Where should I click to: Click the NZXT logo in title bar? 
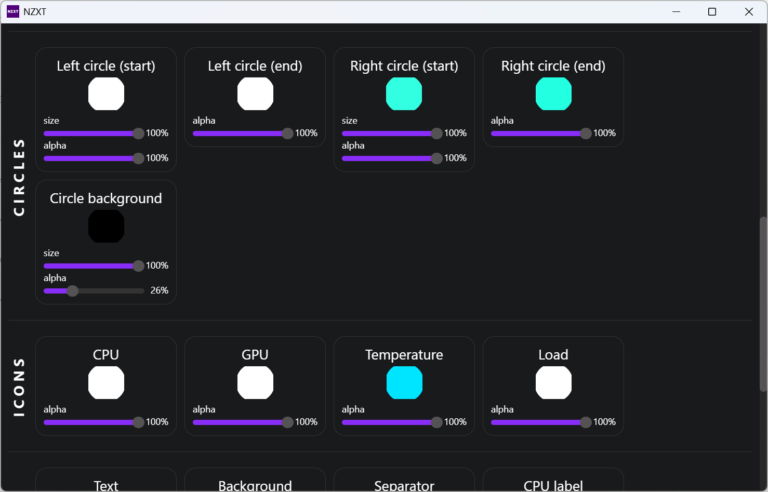click(x=12, y=11)
